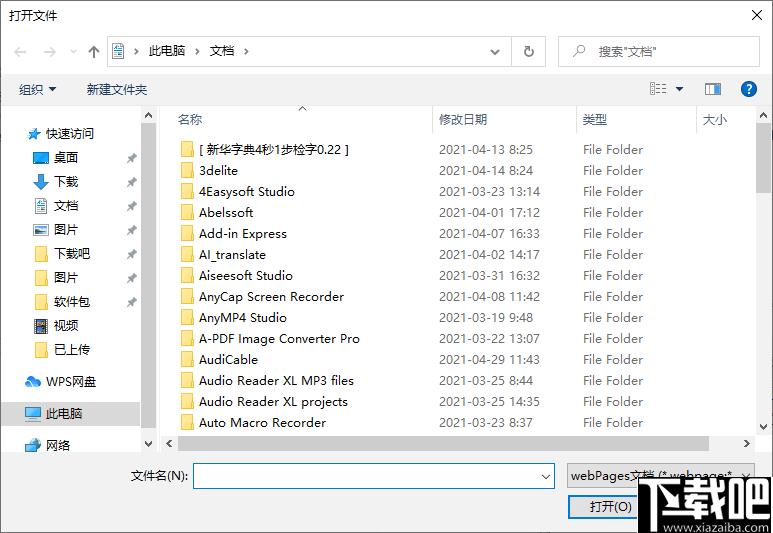773x533 pixels.
Task: Click 新建文件夹 button
Action: pyautogui.click(x=117, y=89)
